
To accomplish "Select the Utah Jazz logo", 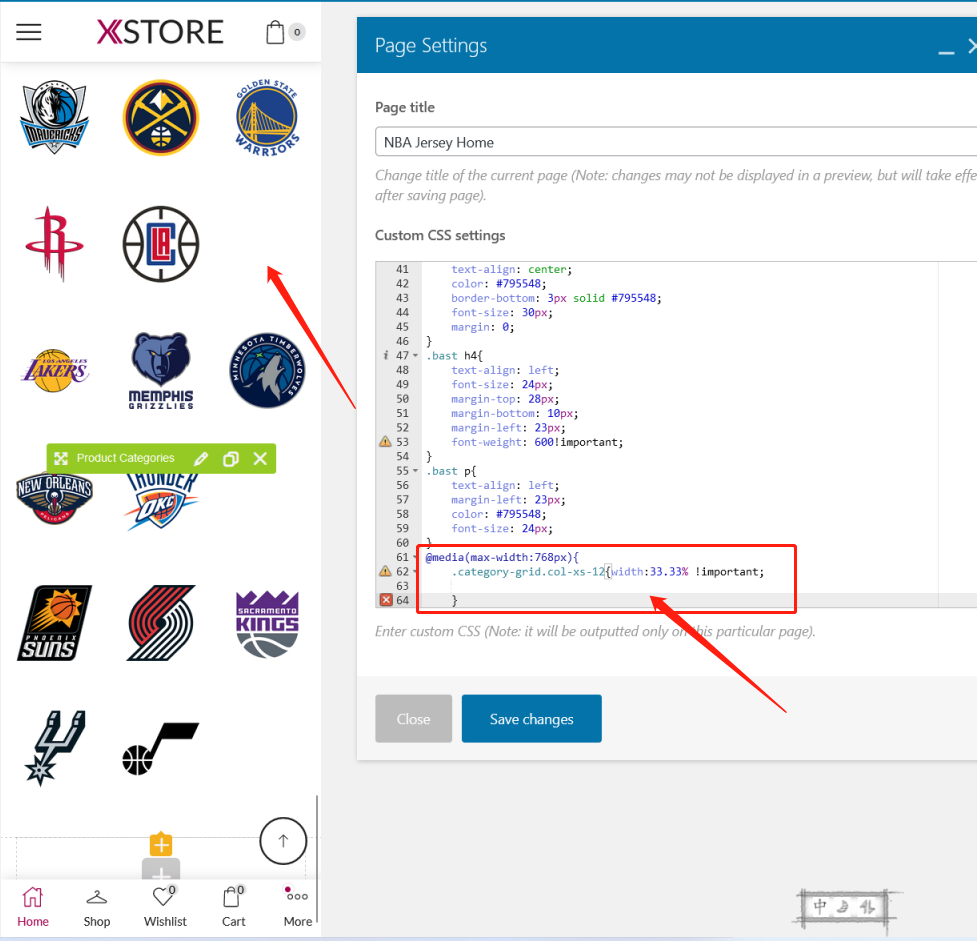I will click(x=161, y=748).
